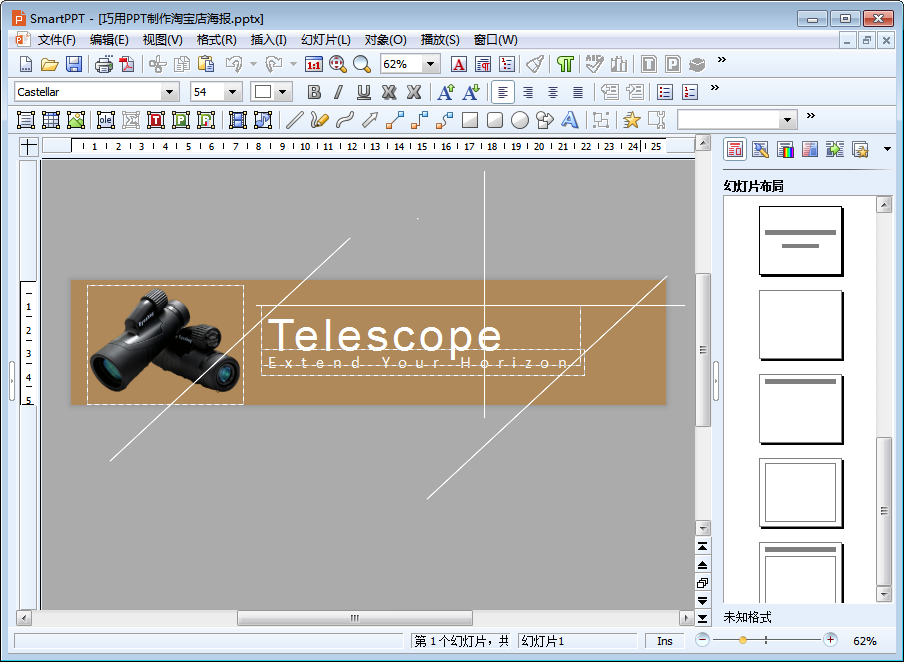The image size is (904, 662).
Task: Toggle formatting marks (pilcrow) icon
Action: click(x=566, y=64)
